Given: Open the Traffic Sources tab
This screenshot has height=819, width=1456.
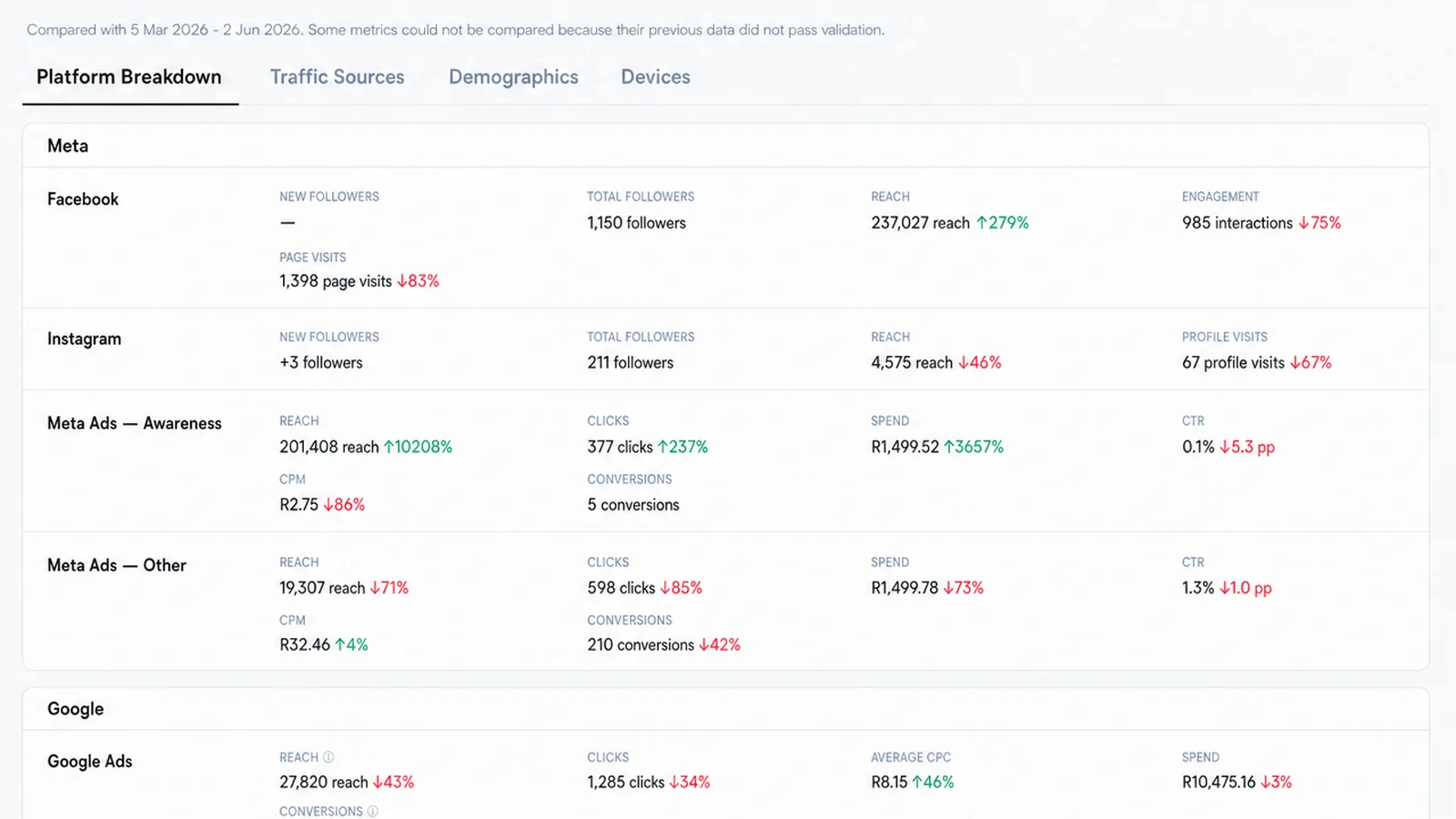Looking at the screenshot, I should (x=338, y=77).
